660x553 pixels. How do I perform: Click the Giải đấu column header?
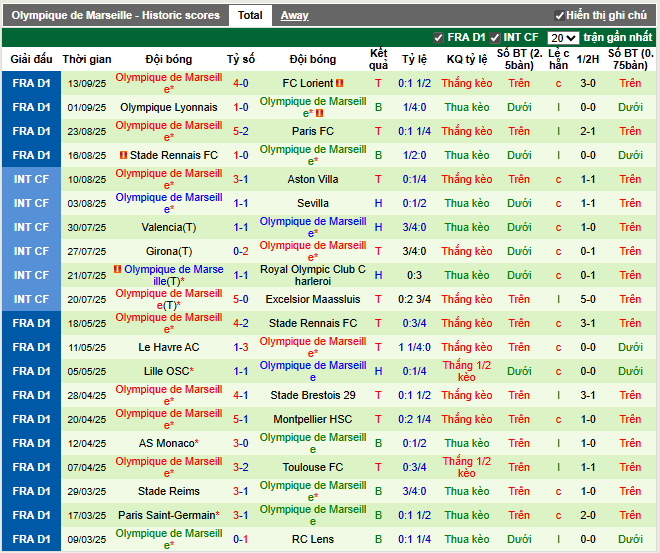(x=32, y=59)
